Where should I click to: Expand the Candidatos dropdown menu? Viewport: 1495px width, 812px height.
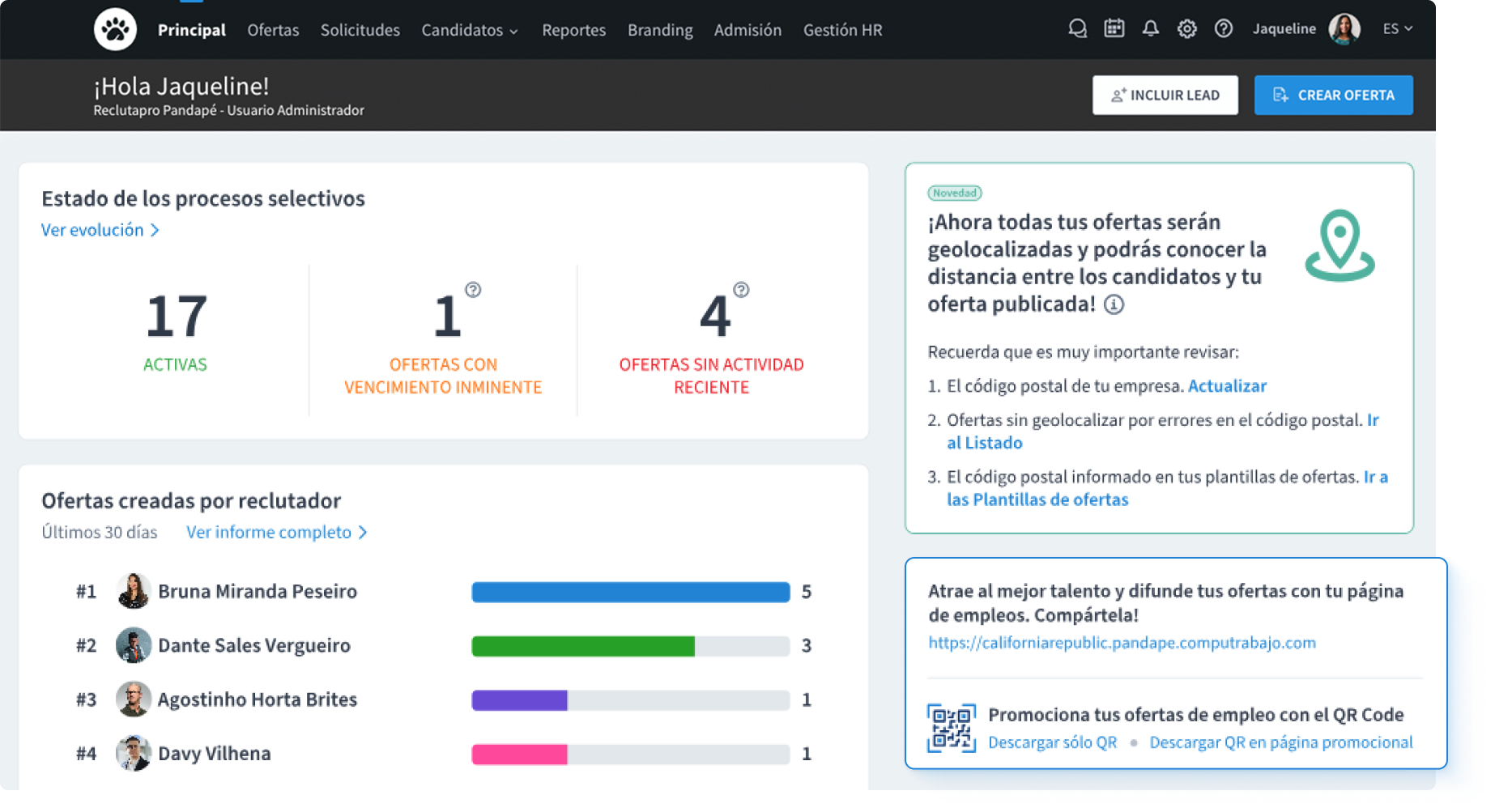coord(469,30)
